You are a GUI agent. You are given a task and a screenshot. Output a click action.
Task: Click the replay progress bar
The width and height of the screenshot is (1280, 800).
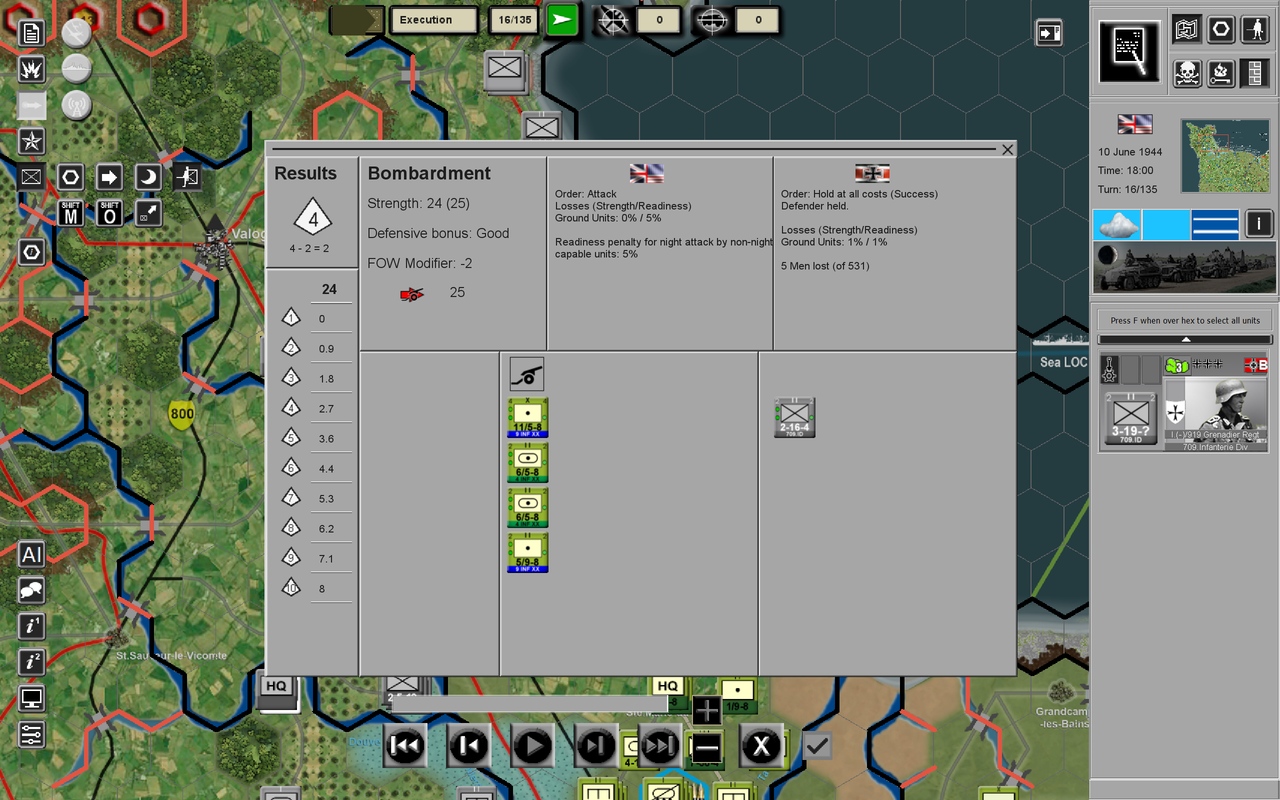point(529,704)
